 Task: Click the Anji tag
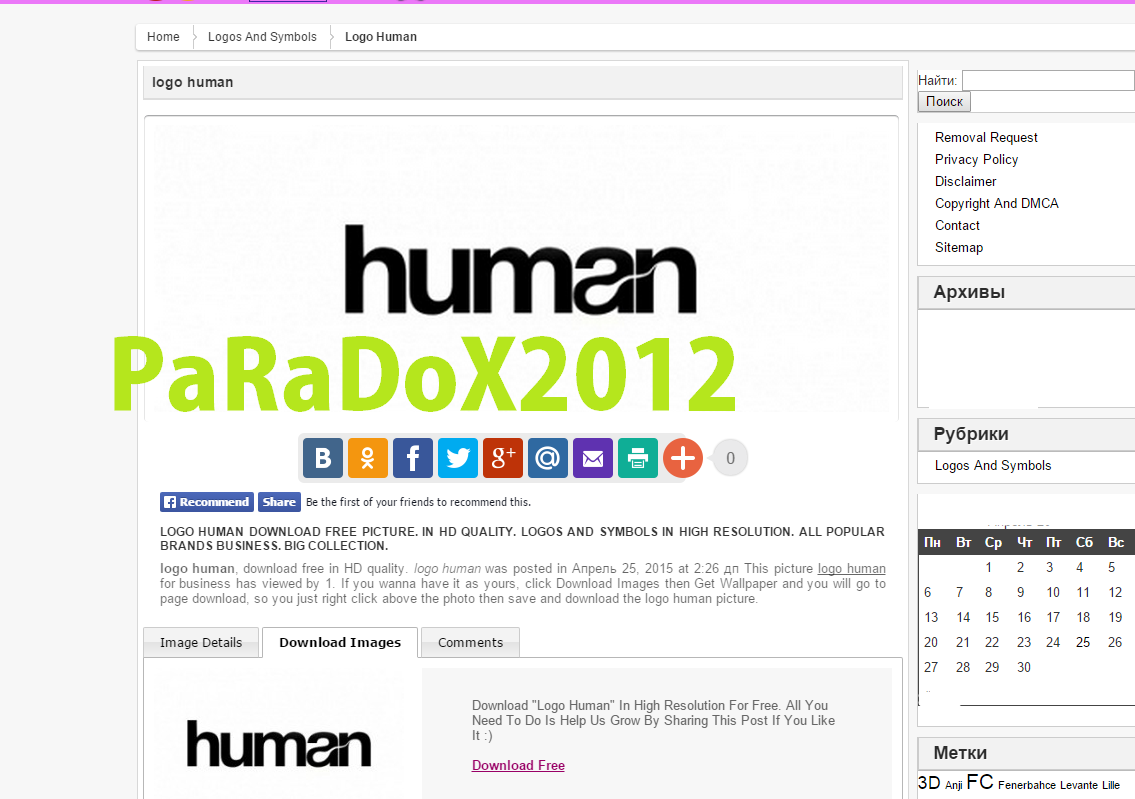tap(954, 785)
